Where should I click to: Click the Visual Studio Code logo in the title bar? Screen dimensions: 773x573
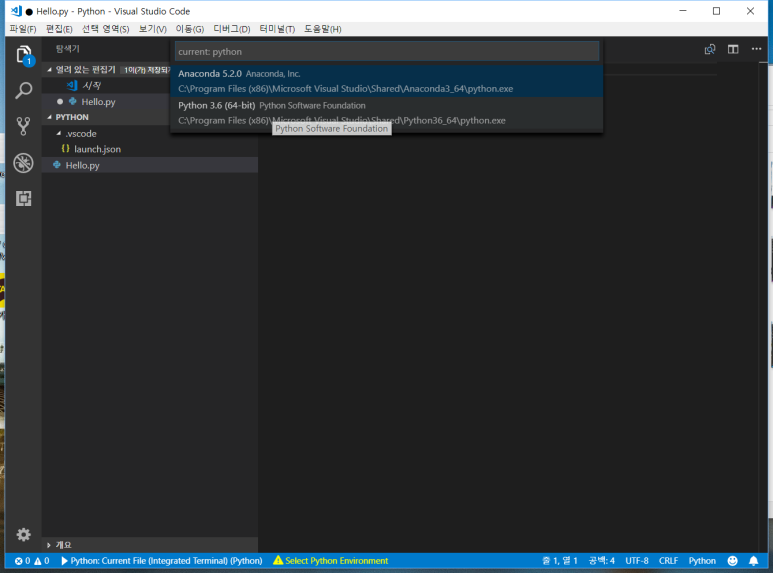click(x=16, y=11)
